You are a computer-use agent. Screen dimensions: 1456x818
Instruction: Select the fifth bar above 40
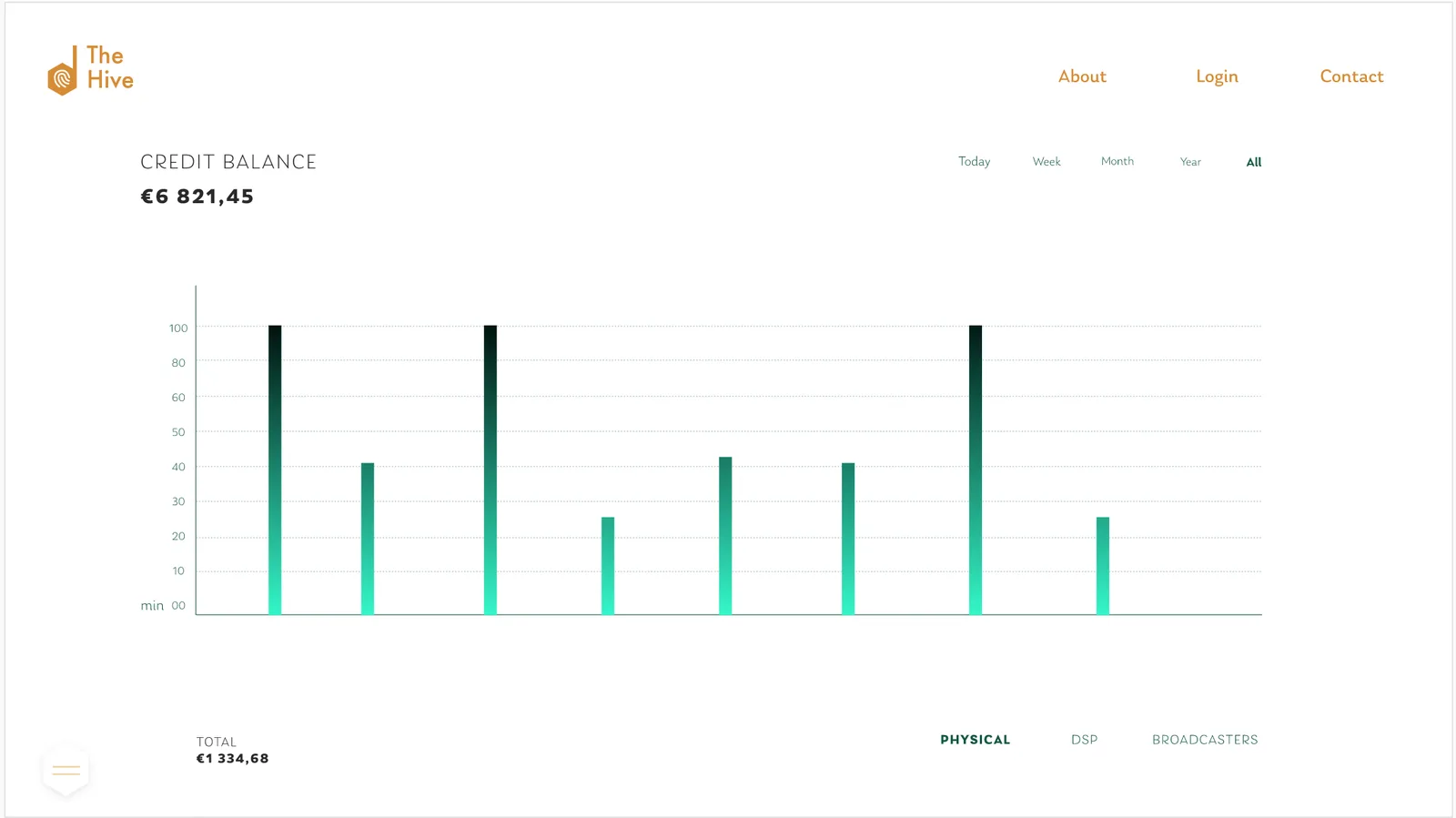725,536
